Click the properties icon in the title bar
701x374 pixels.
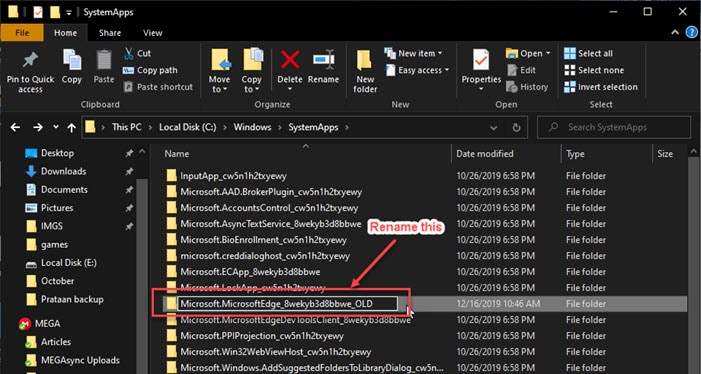[x=38, y=12]
